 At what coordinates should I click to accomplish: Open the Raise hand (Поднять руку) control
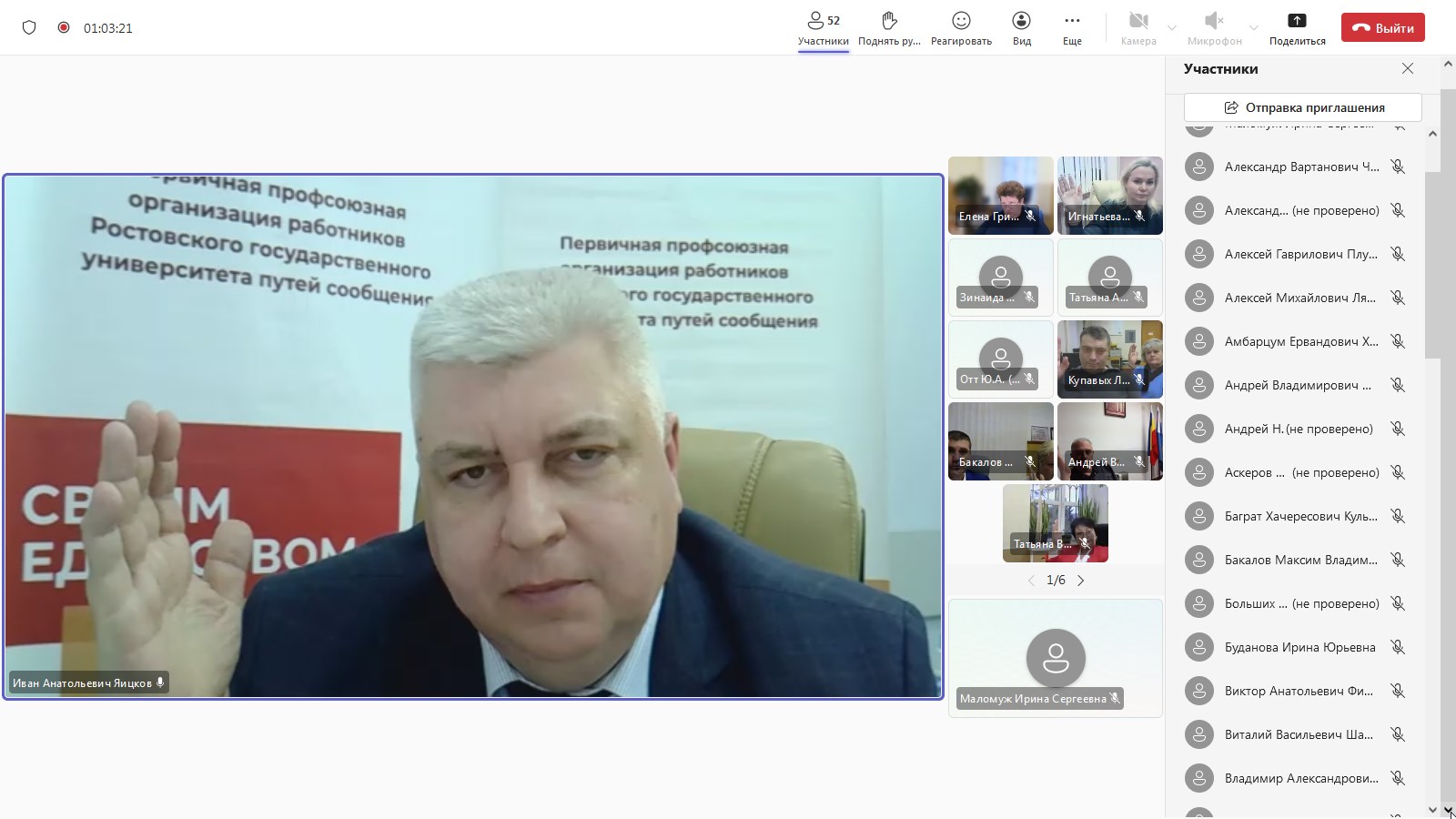(889, 27)
